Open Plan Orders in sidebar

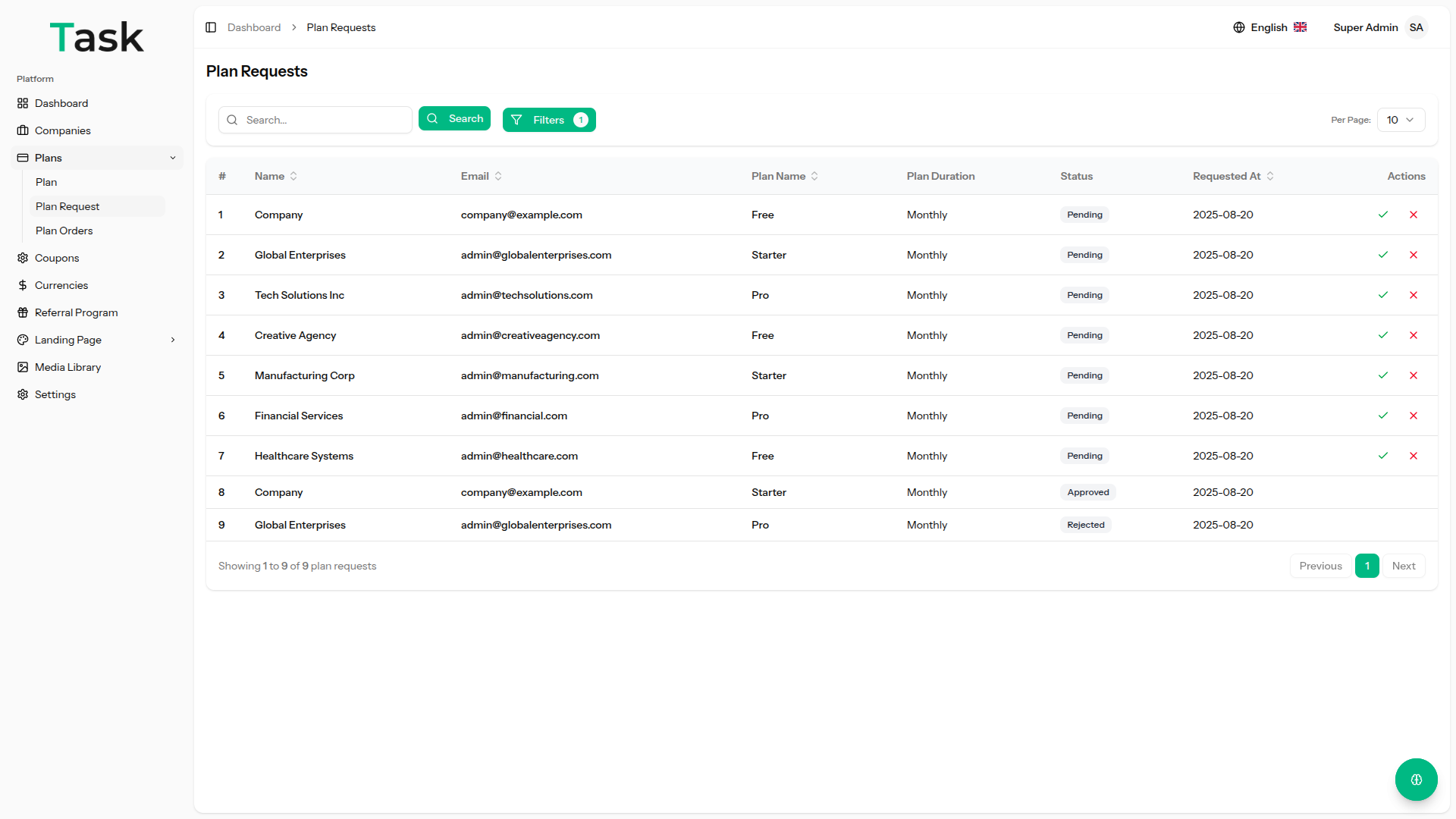click(x=64, y=231)
